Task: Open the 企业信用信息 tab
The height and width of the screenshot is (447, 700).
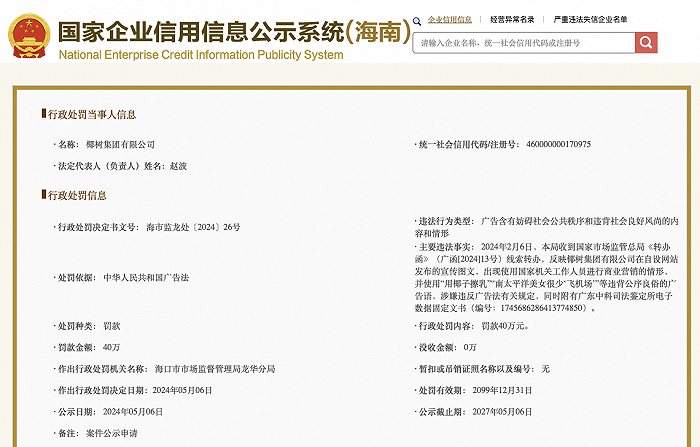Action: (450, 20)
